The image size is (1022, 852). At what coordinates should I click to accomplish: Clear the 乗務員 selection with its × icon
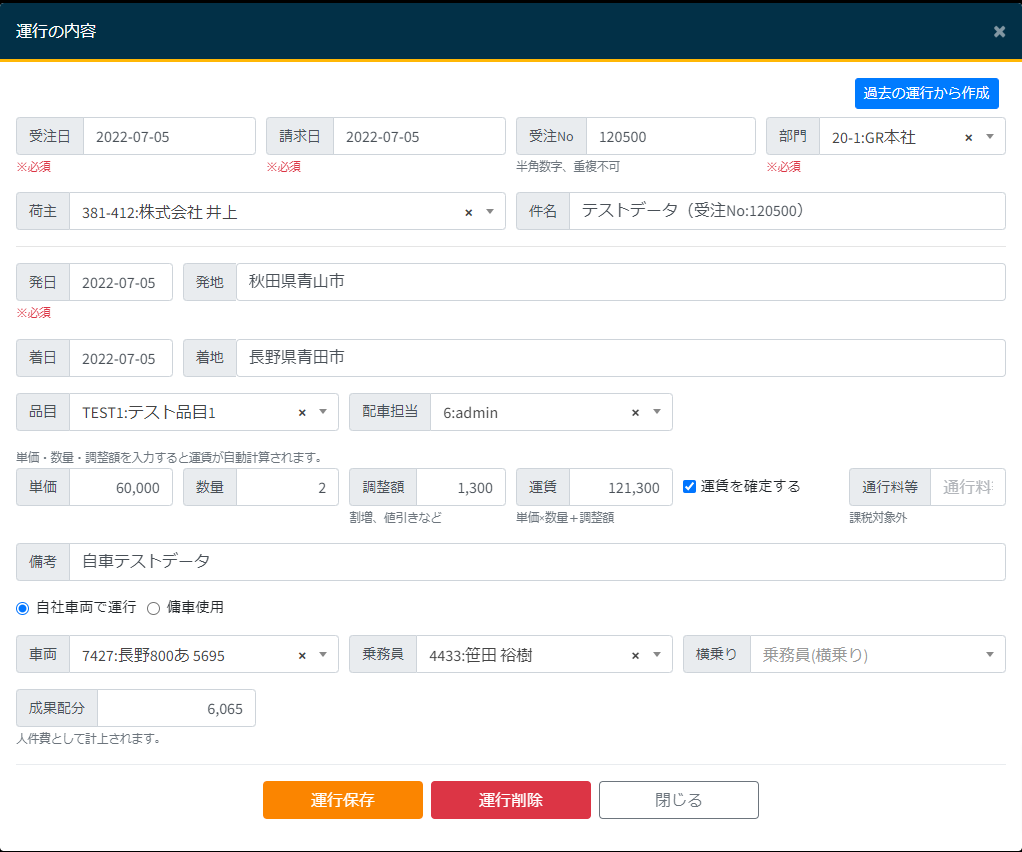click(x=635, y=655)
